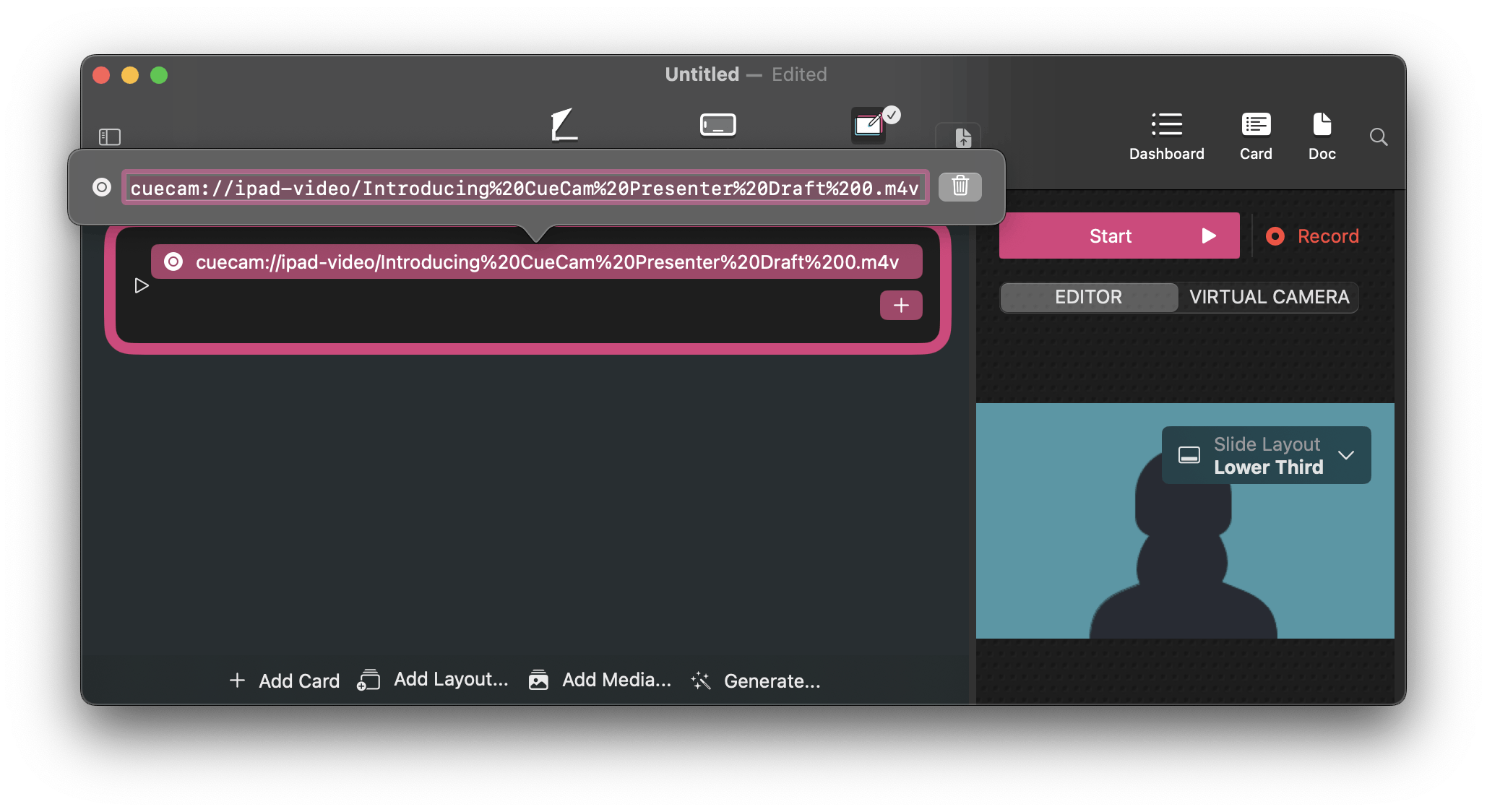Screen dimensions: 1487x812
Task: Select the teleprompter script pen icon
Action: click(x=564, y=125)
